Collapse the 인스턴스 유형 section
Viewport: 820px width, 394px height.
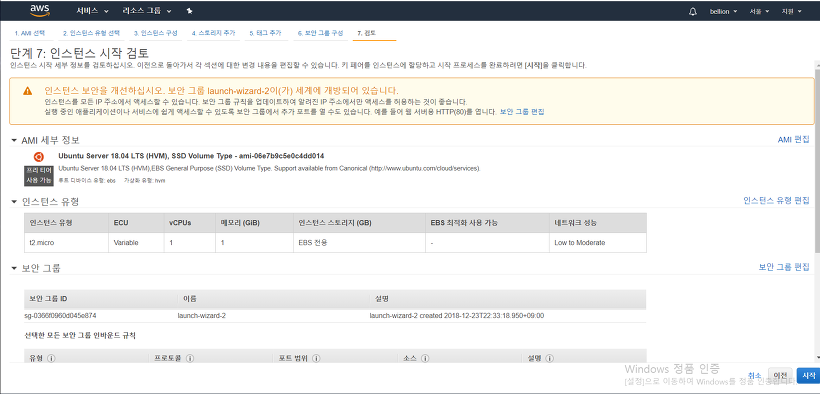point(14,201)
